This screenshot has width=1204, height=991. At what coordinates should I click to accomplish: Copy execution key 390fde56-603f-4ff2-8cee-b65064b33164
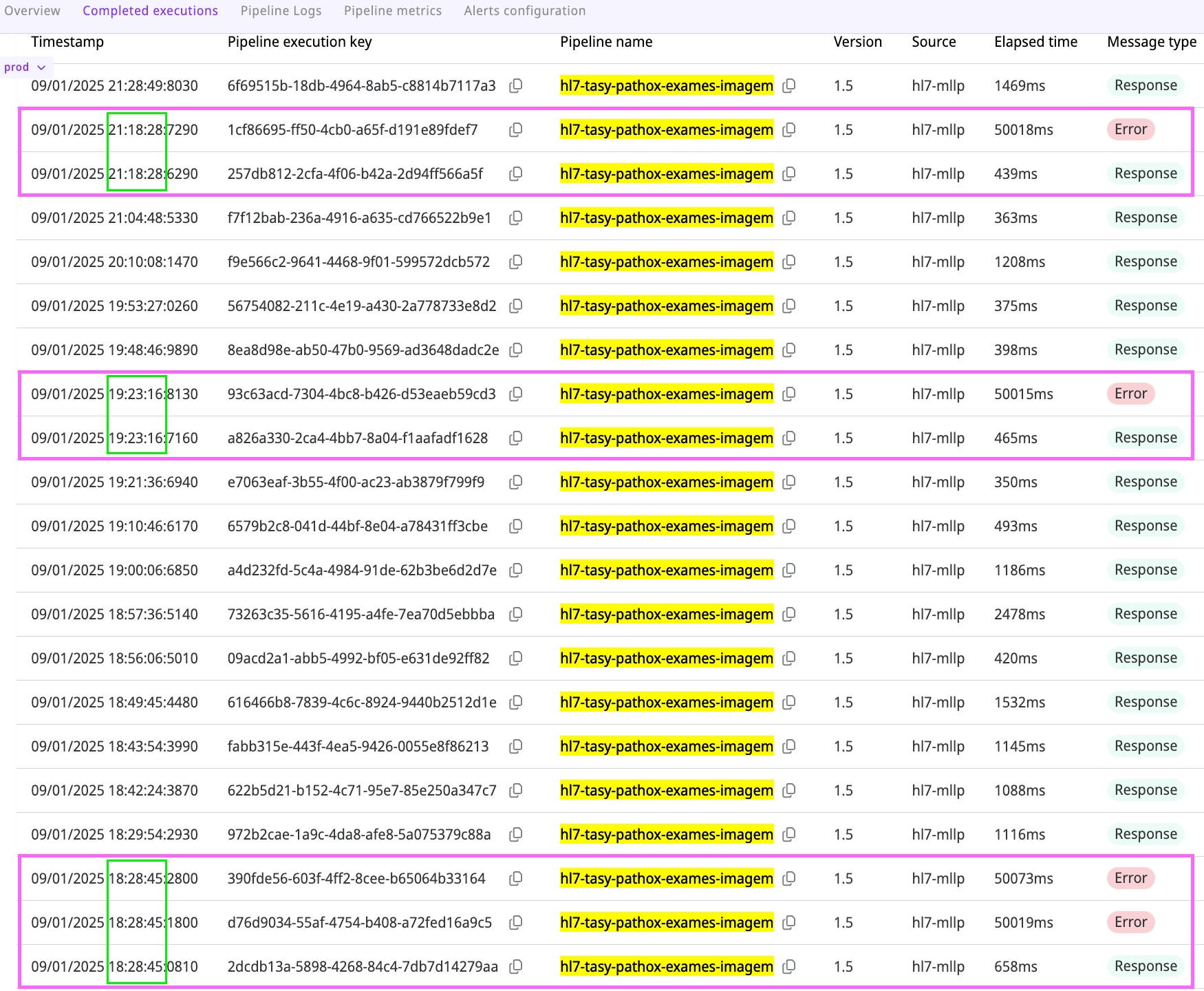pos(515,879)
